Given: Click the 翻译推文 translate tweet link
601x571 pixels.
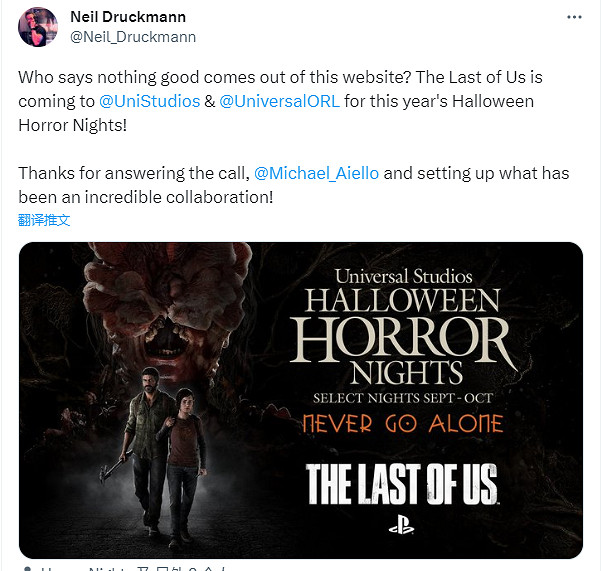Looking at the screenshot, I should click(x=44, y=220).
